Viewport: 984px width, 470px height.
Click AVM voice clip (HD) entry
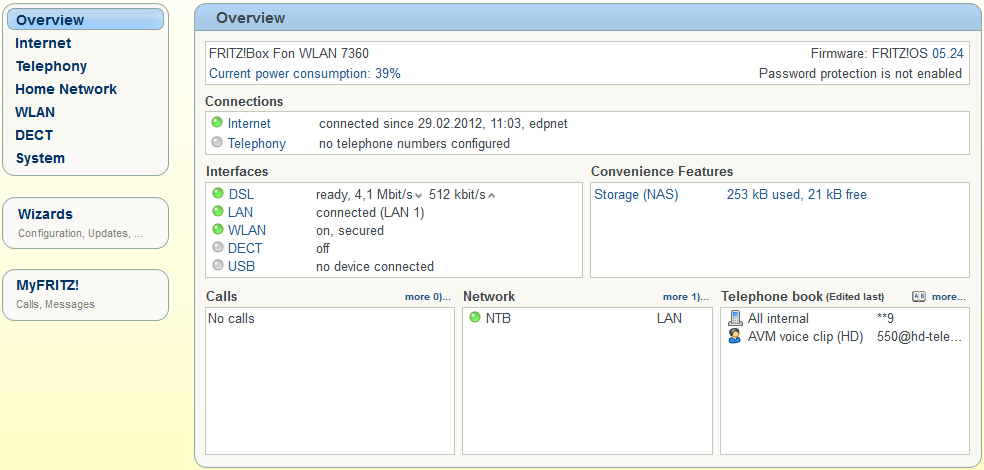pyautogui.click(x=806, y=337)
